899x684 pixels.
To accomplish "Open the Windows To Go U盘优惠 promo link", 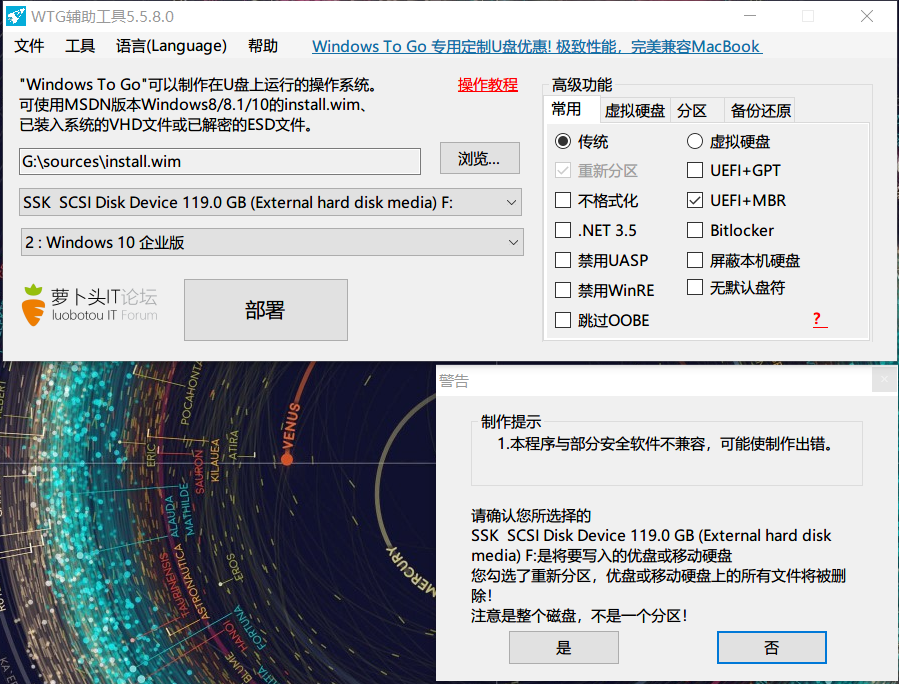I will tap(537, 46).
